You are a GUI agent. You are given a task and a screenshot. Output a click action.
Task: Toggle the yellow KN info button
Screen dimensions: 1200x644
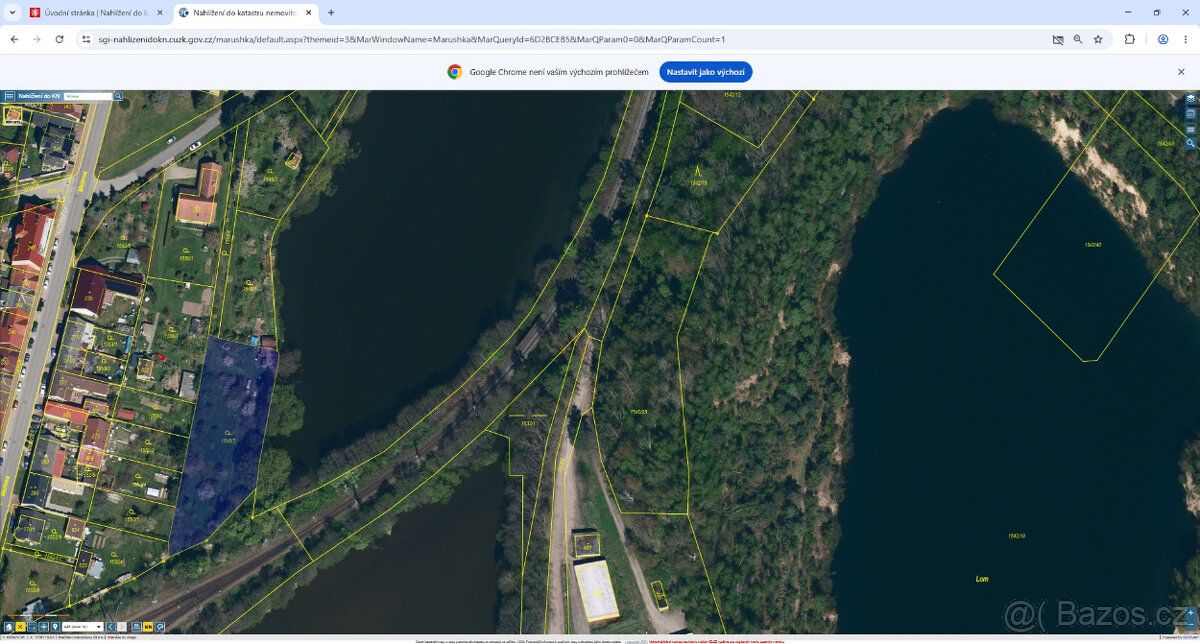pyautogui.click(x=148, y=627)
